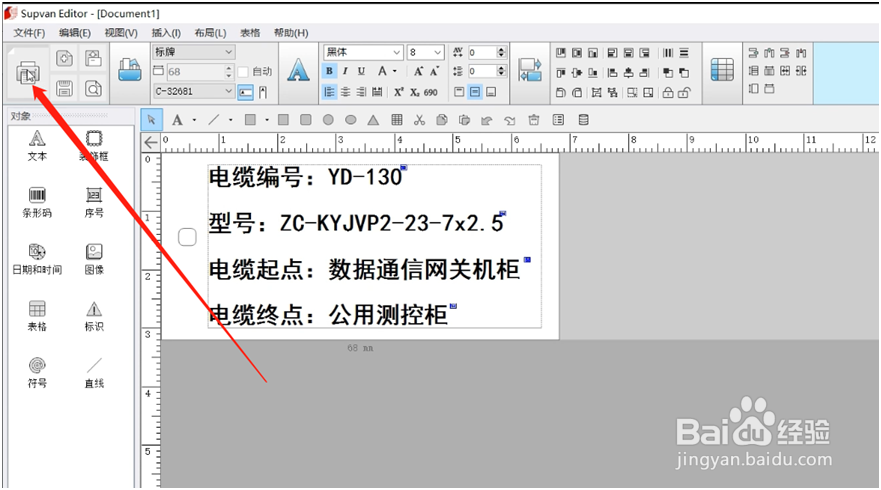
Task: Click the large blue letter A icon
Action: (298, 71)
